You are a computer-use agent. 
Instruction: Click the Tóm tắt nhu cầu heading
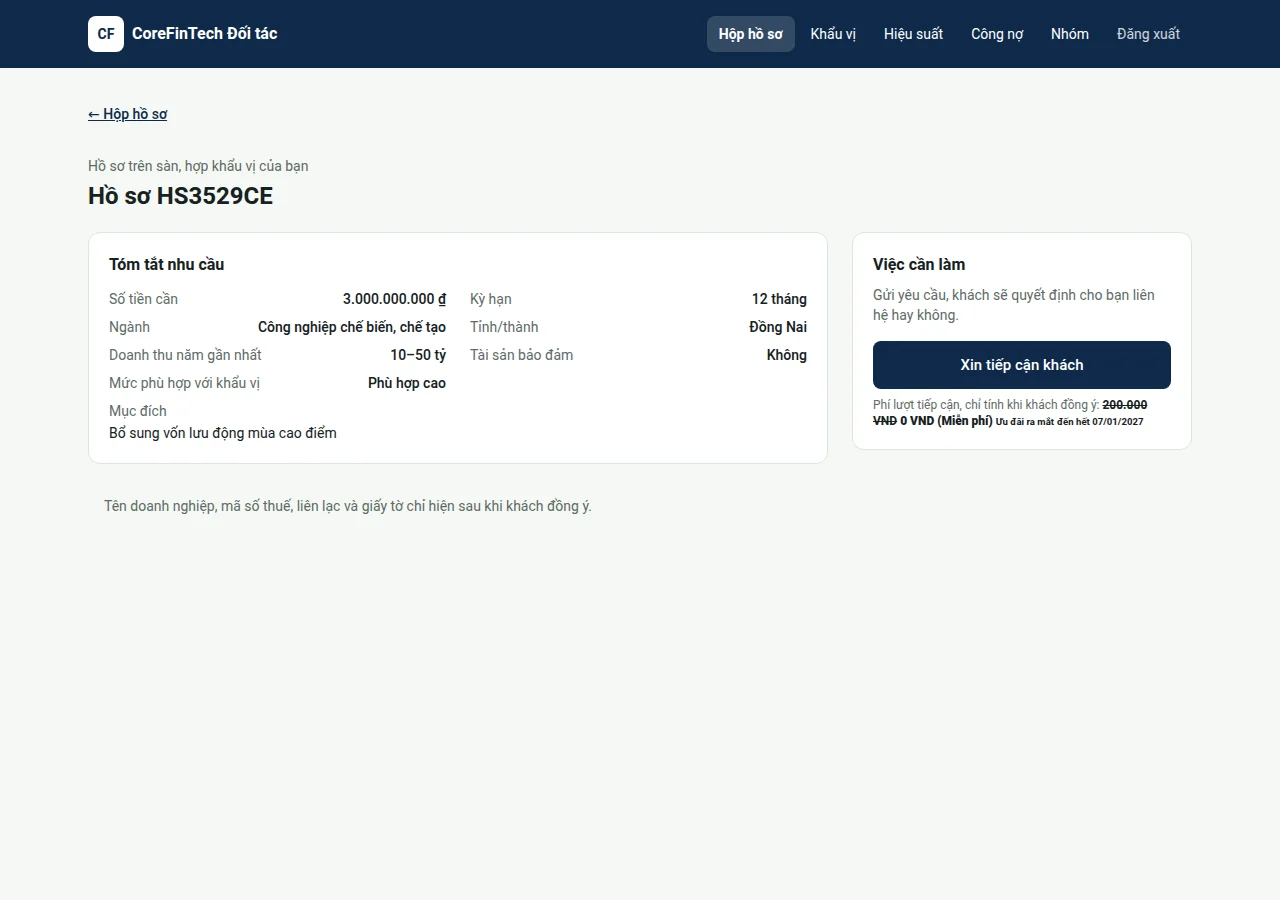[x=166, y=264]
